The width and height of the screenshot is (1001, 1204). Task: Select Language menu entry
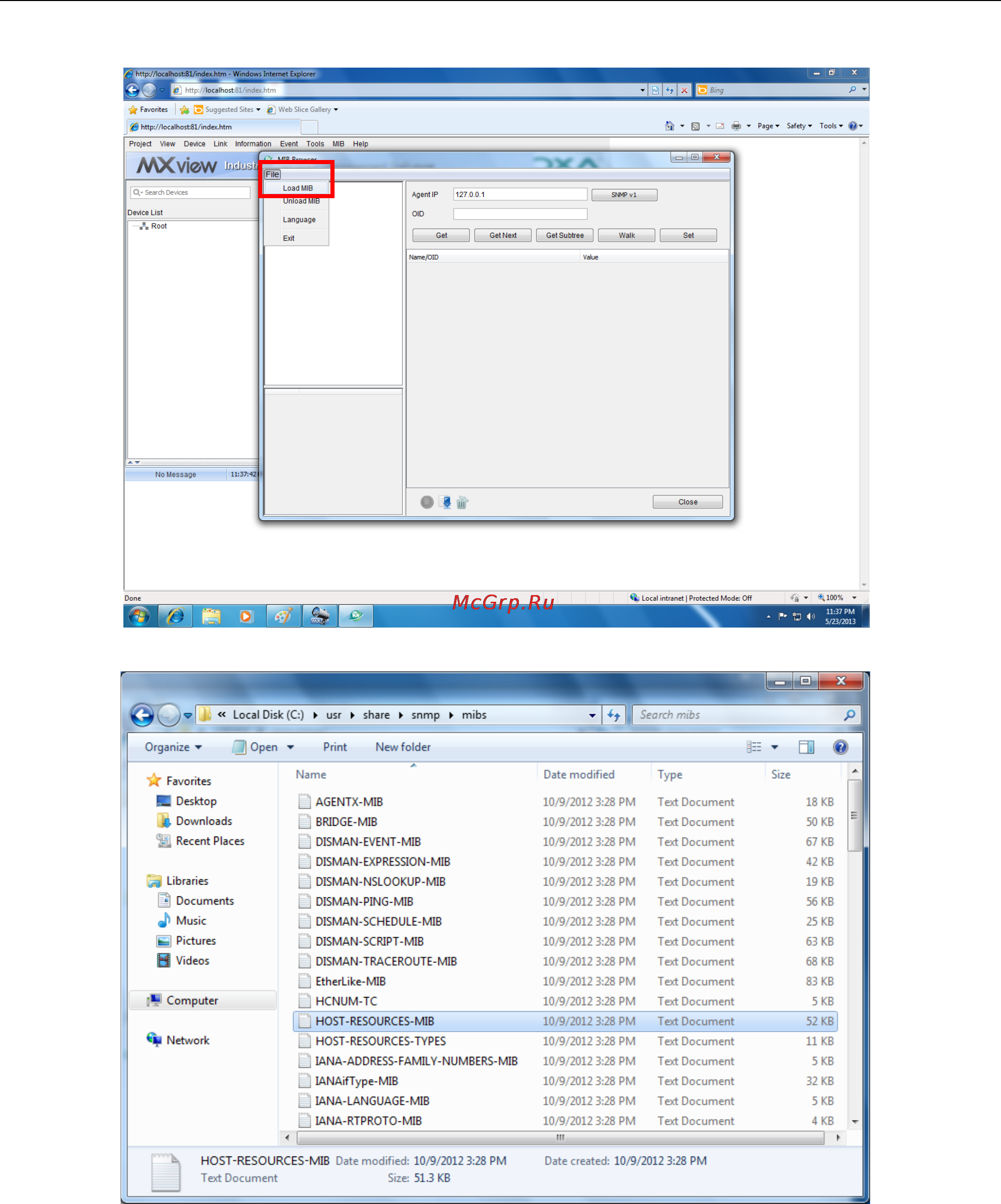click(299, 219)
